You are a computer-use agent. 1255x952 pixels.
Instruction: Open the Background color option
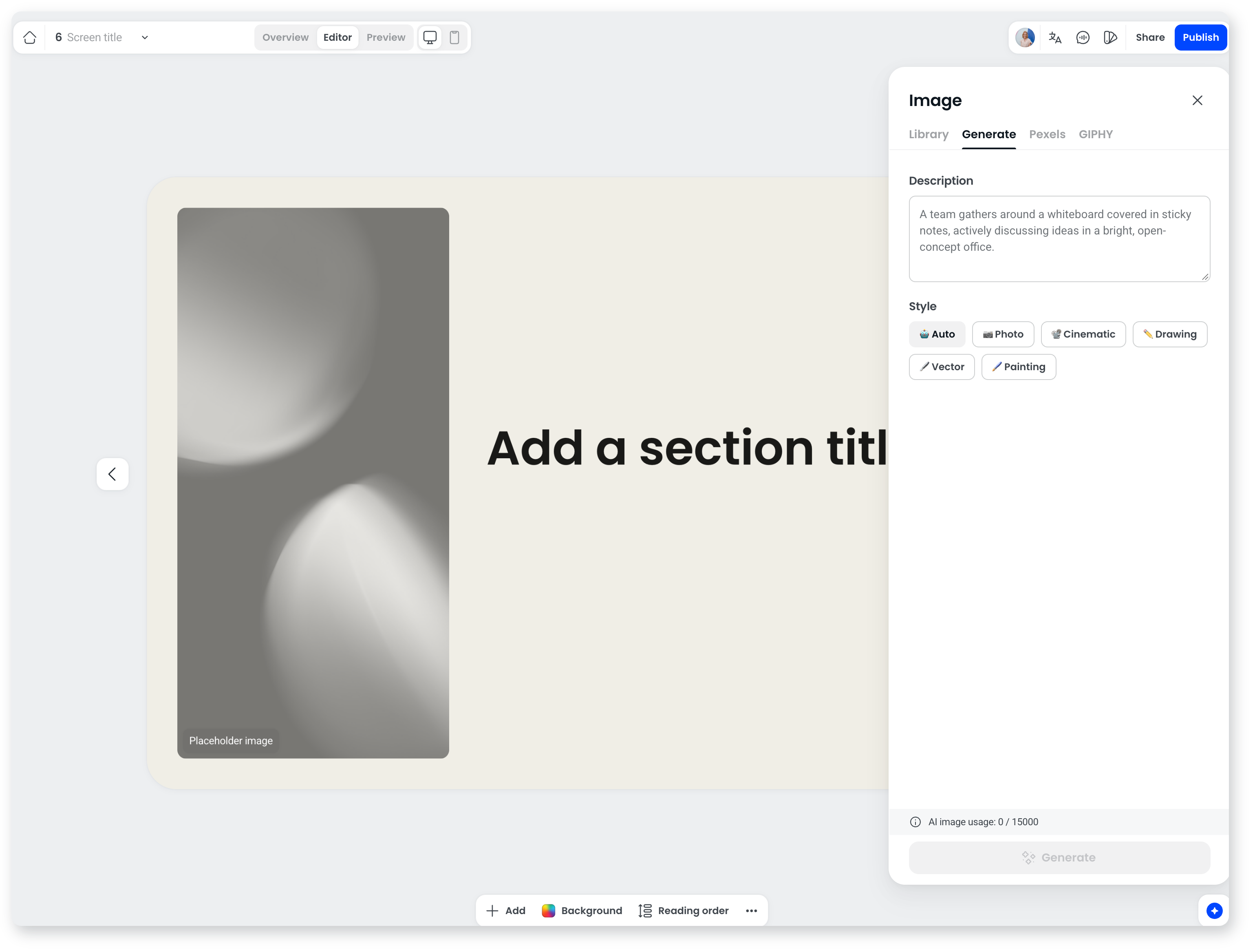coord(582,910)
